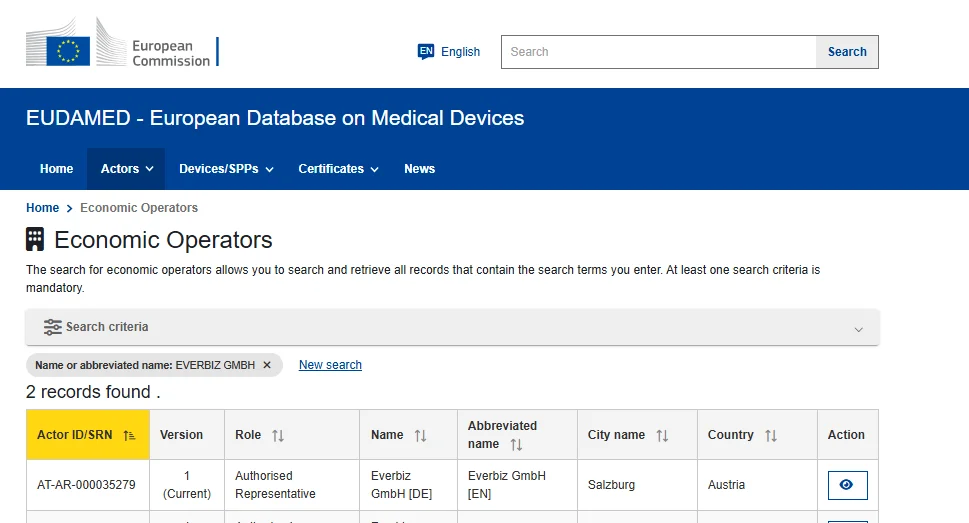This screenshot has height=523, width=969.
Task: Open the News menu item
Action: coord(420,169)
